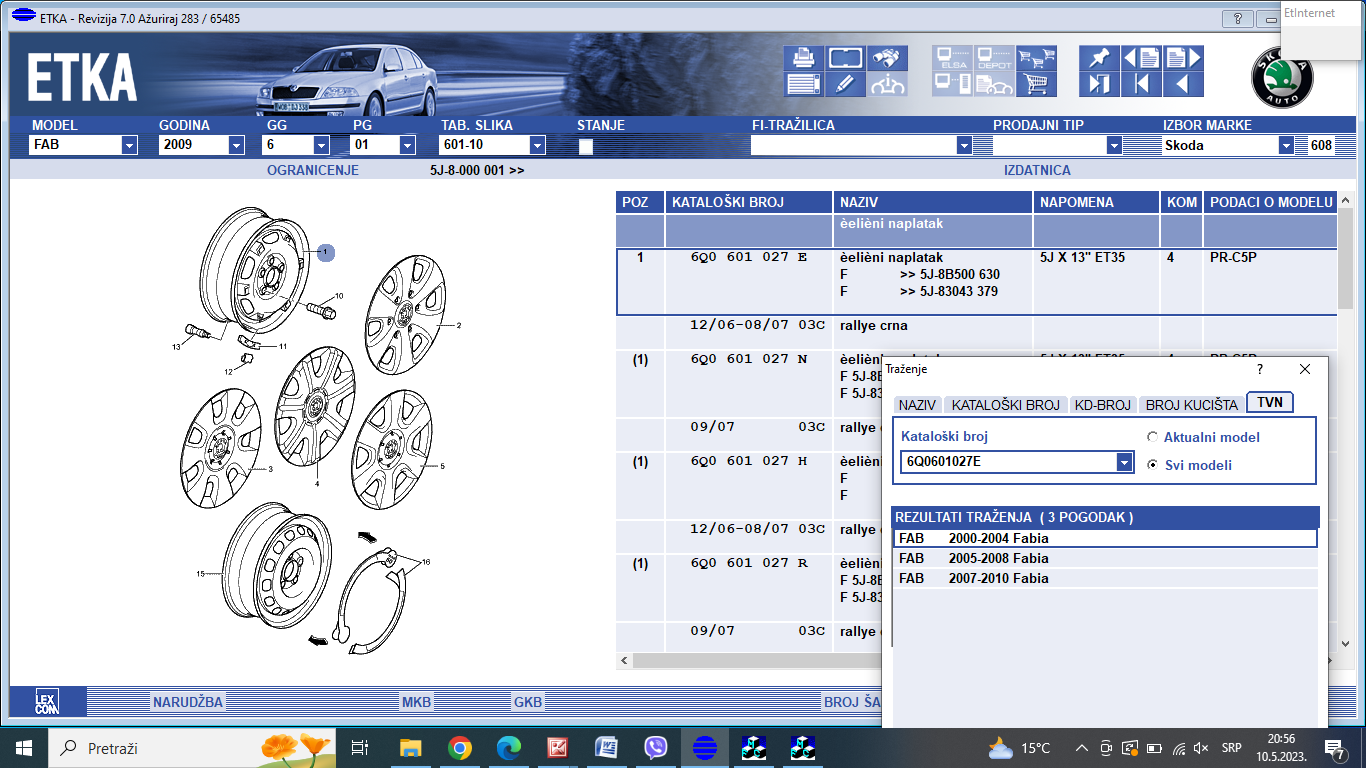Open Google Chrome from the taskbar
The image size is (1366, 768).
point(460,747)
